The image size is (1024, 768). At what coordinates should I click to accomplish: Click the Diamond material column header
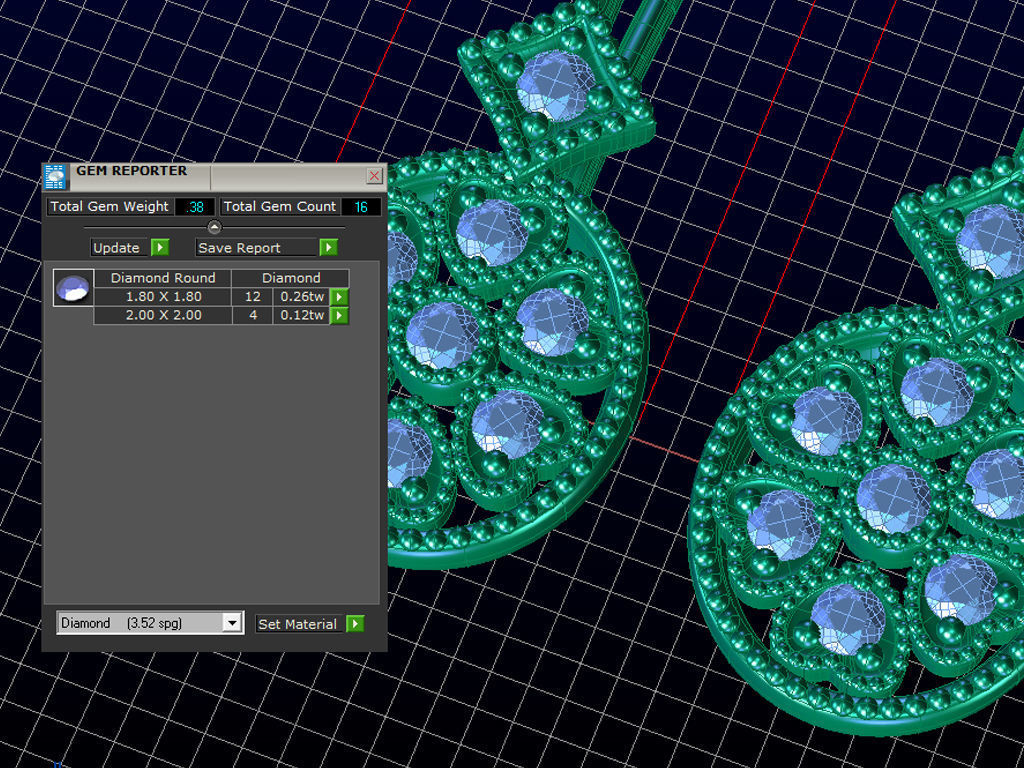point(291,278)
